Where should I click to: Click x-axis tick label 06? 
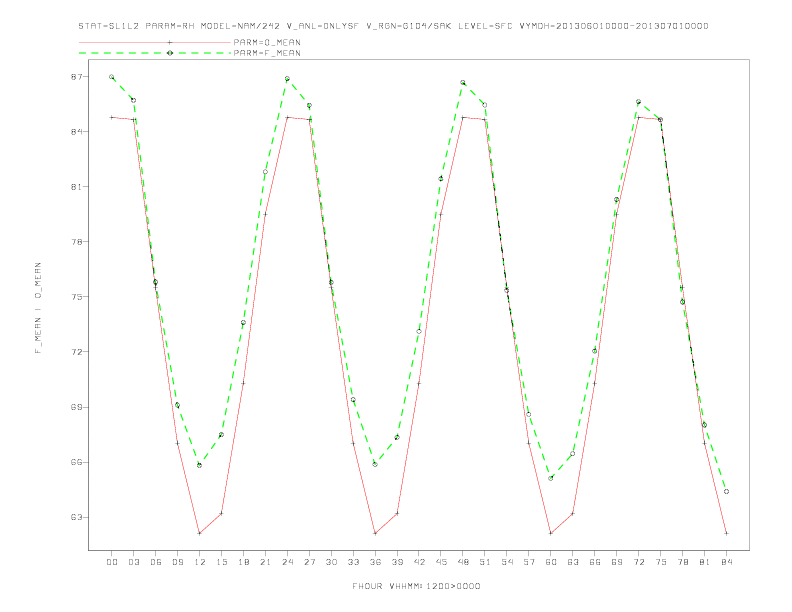point(156,562)
